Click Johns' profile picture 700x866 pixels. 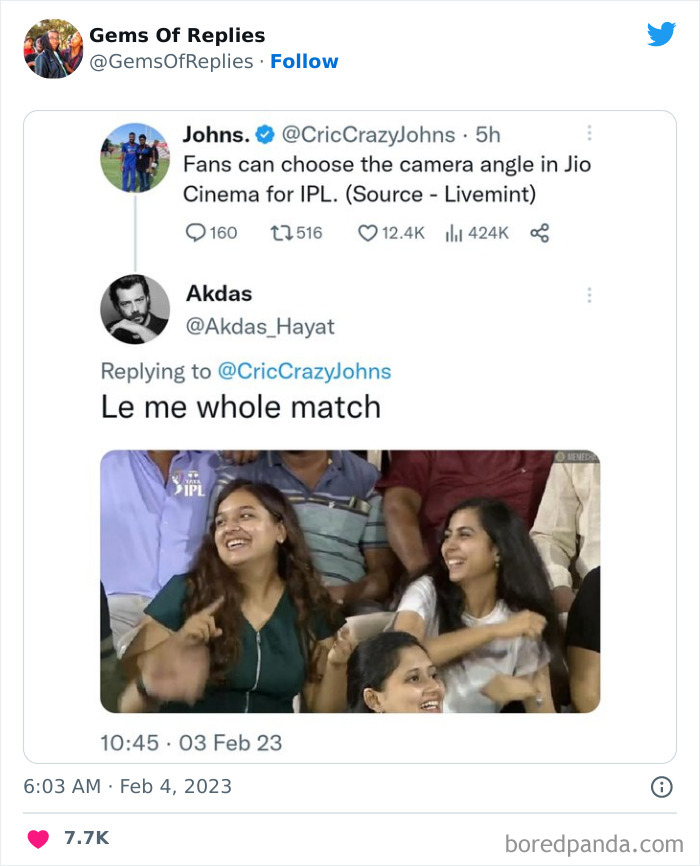coord(134,158)
